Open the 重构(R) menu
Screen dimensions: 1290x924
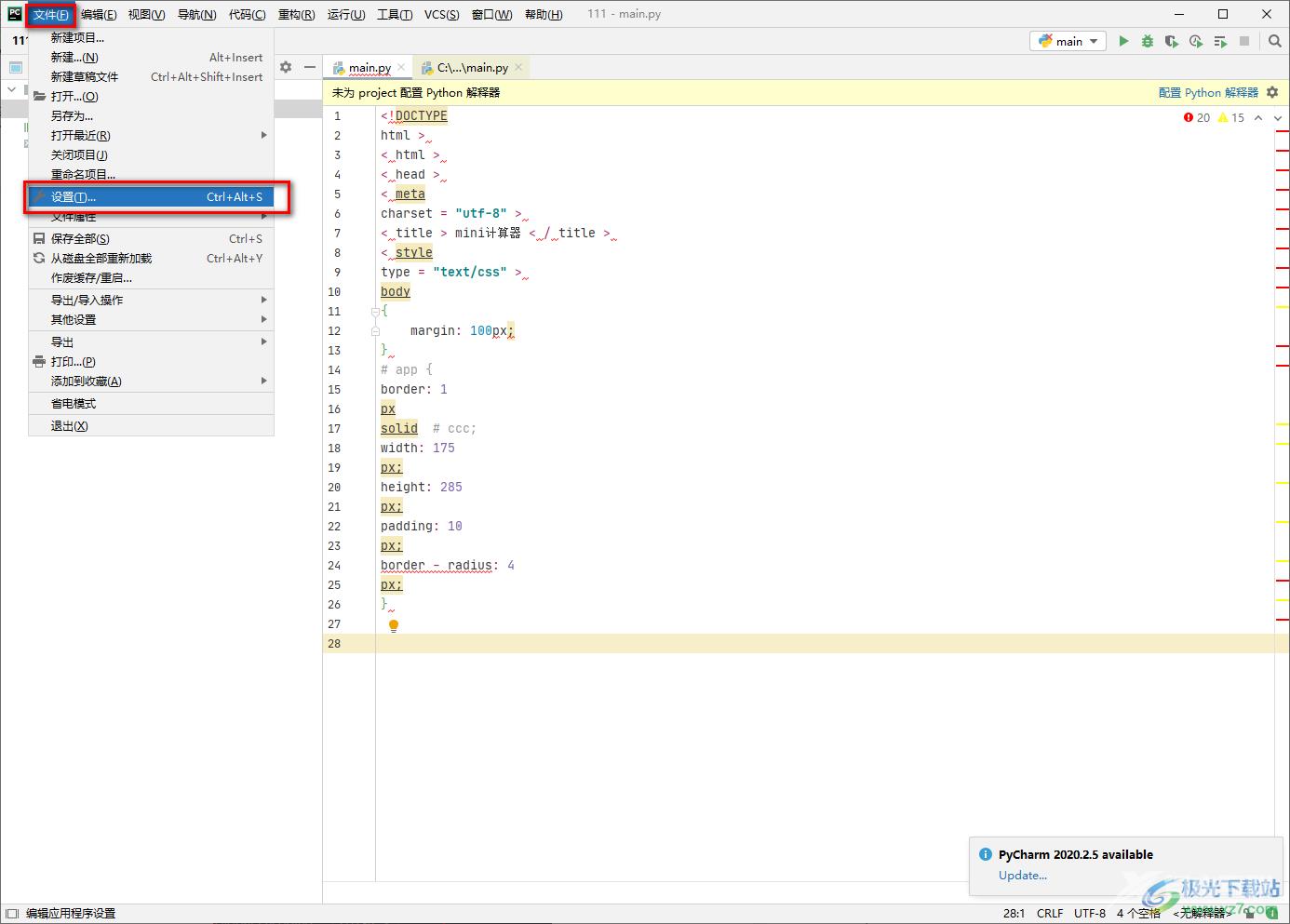[x=296, y=14]
